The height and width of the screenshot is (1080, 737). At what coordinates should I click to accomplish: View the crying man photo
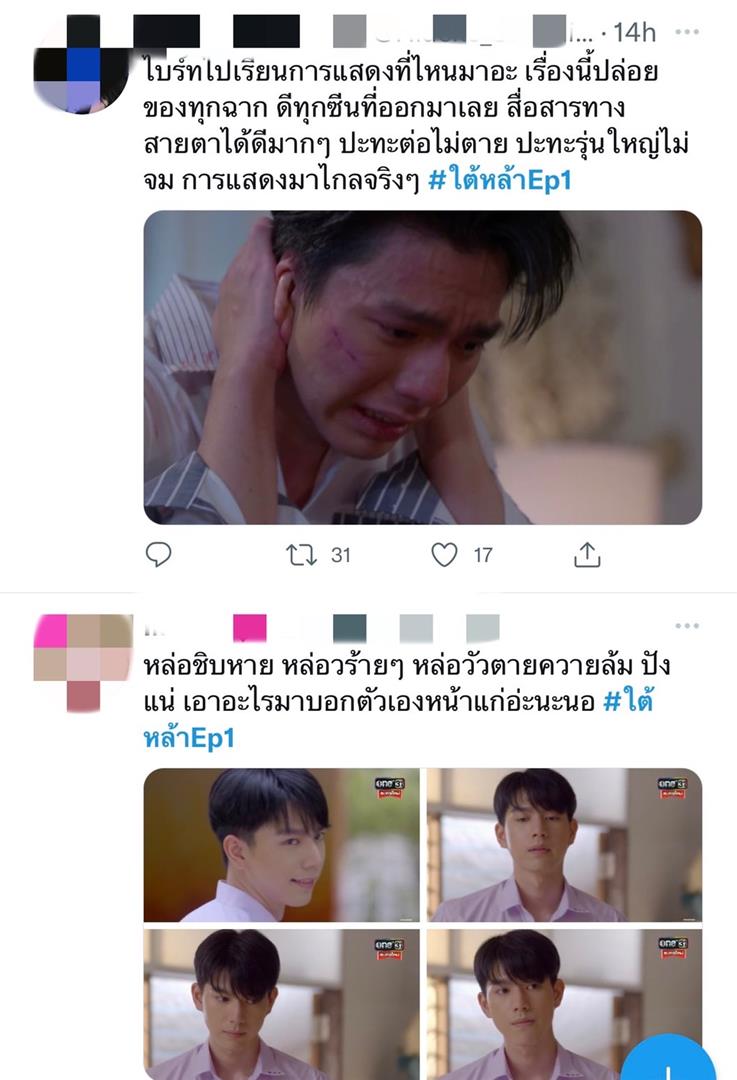point(422,367)
